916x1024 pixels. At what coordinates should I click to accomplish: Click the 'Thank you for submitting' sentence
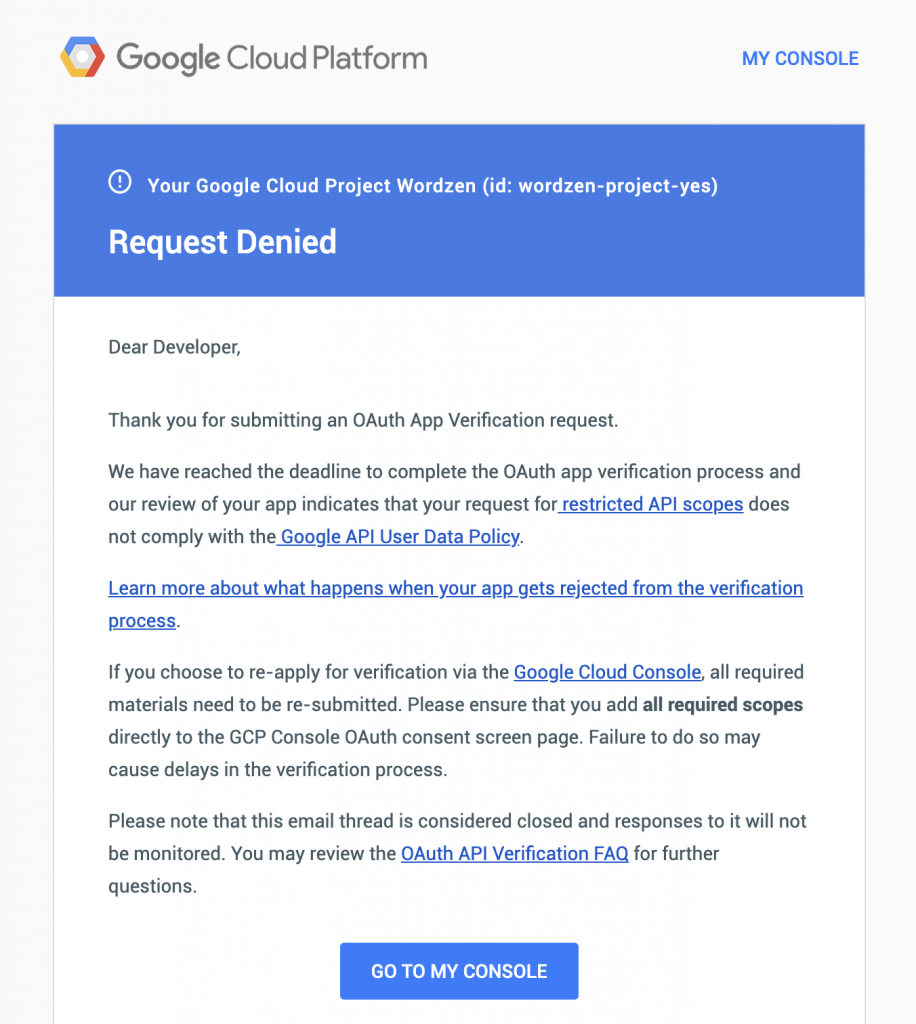(363, 420)
